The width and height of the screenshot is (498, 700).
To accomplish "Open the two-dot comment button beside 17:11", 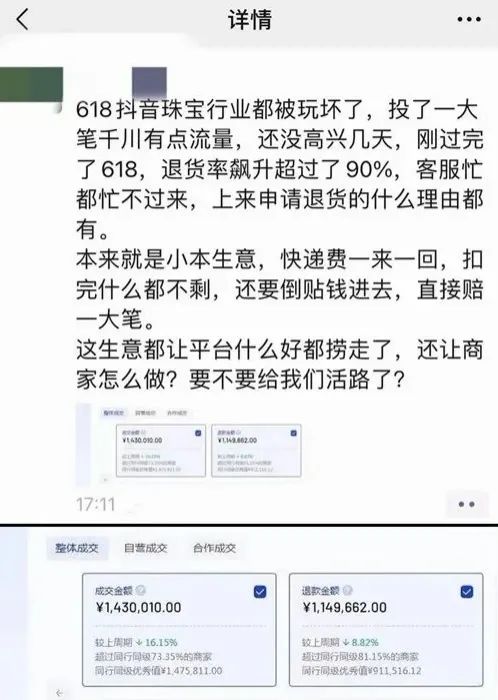I will 466,504.
